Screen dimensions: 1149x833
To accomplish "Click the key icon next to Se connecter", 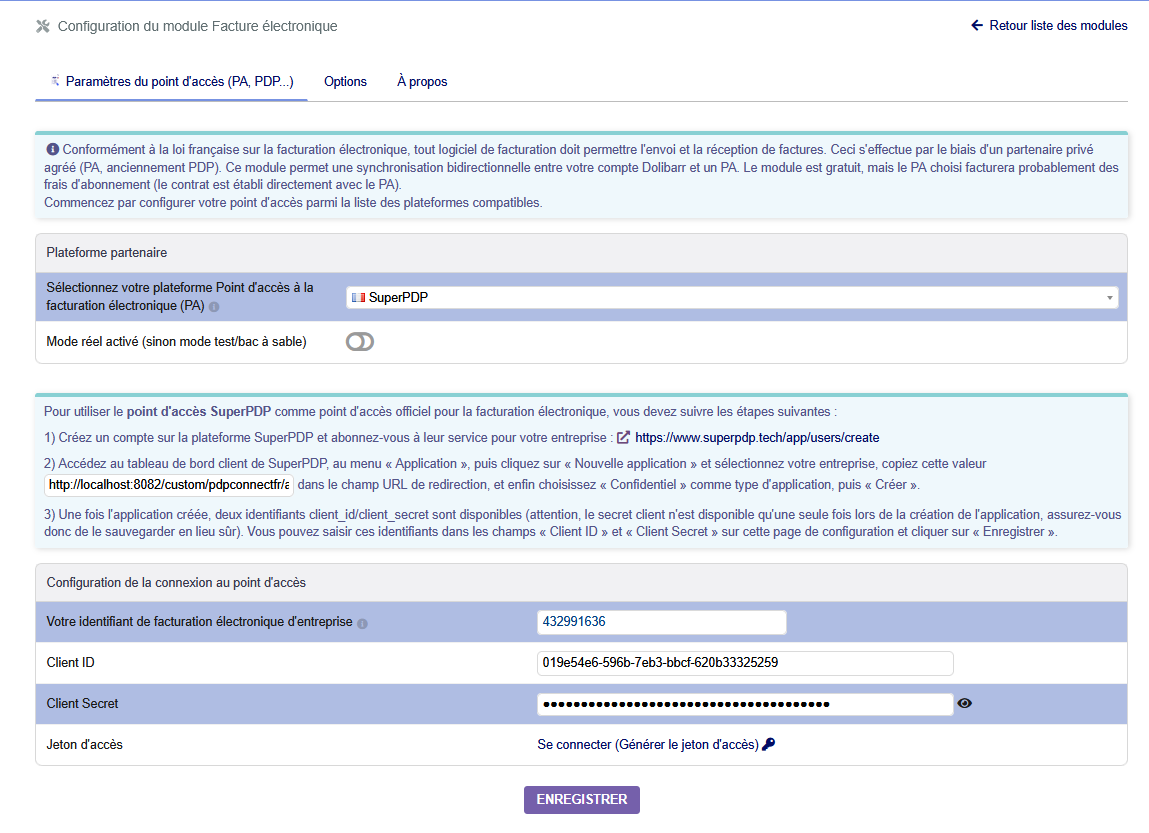I will tap(769, 744).
